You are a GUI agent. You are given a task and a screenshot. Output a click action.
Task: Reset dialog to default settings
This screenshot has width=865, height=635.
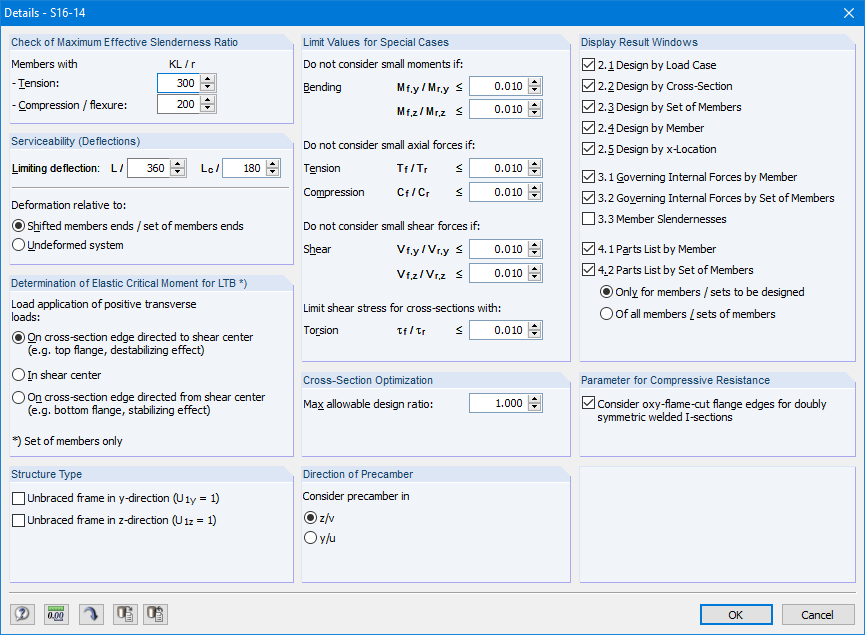pos(90,614)
